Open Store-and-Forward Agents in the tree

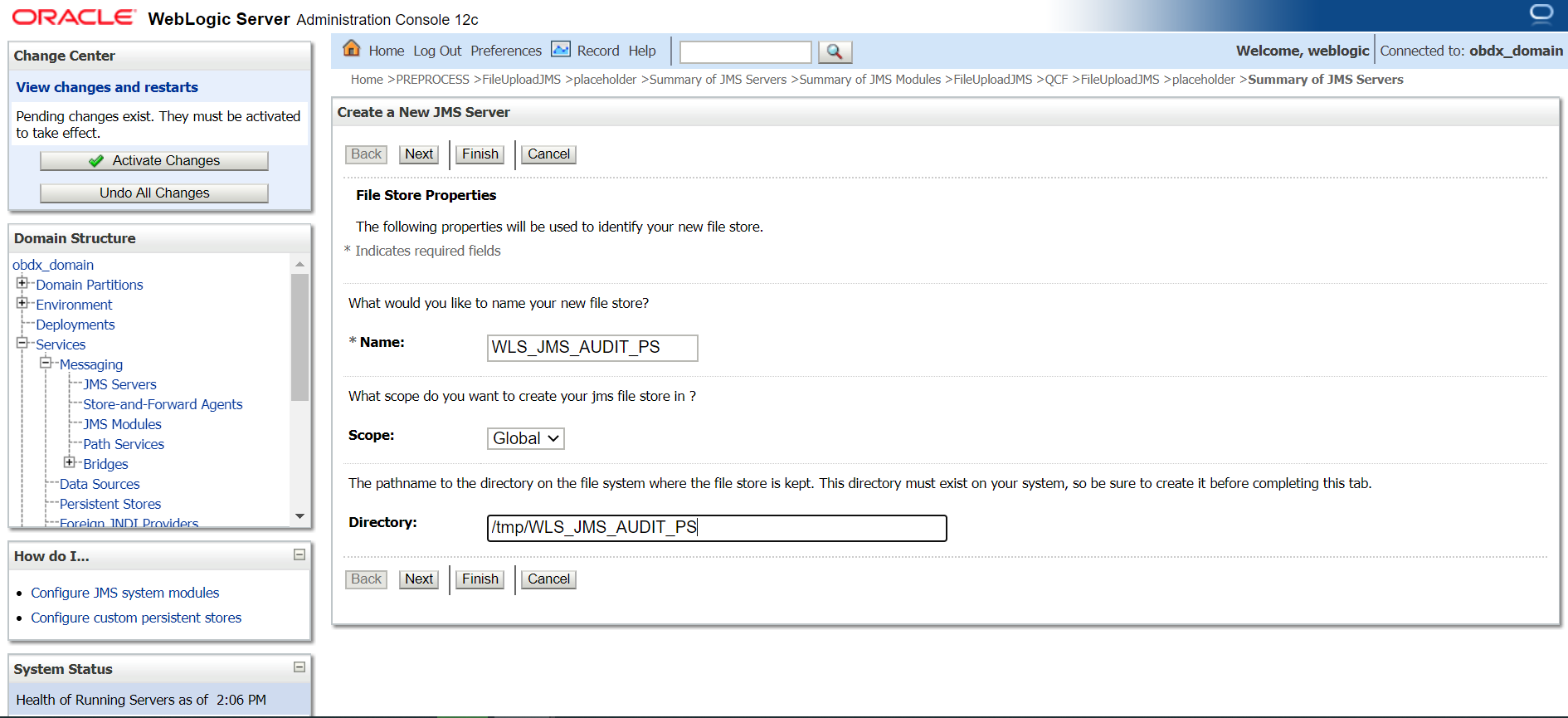163,404
